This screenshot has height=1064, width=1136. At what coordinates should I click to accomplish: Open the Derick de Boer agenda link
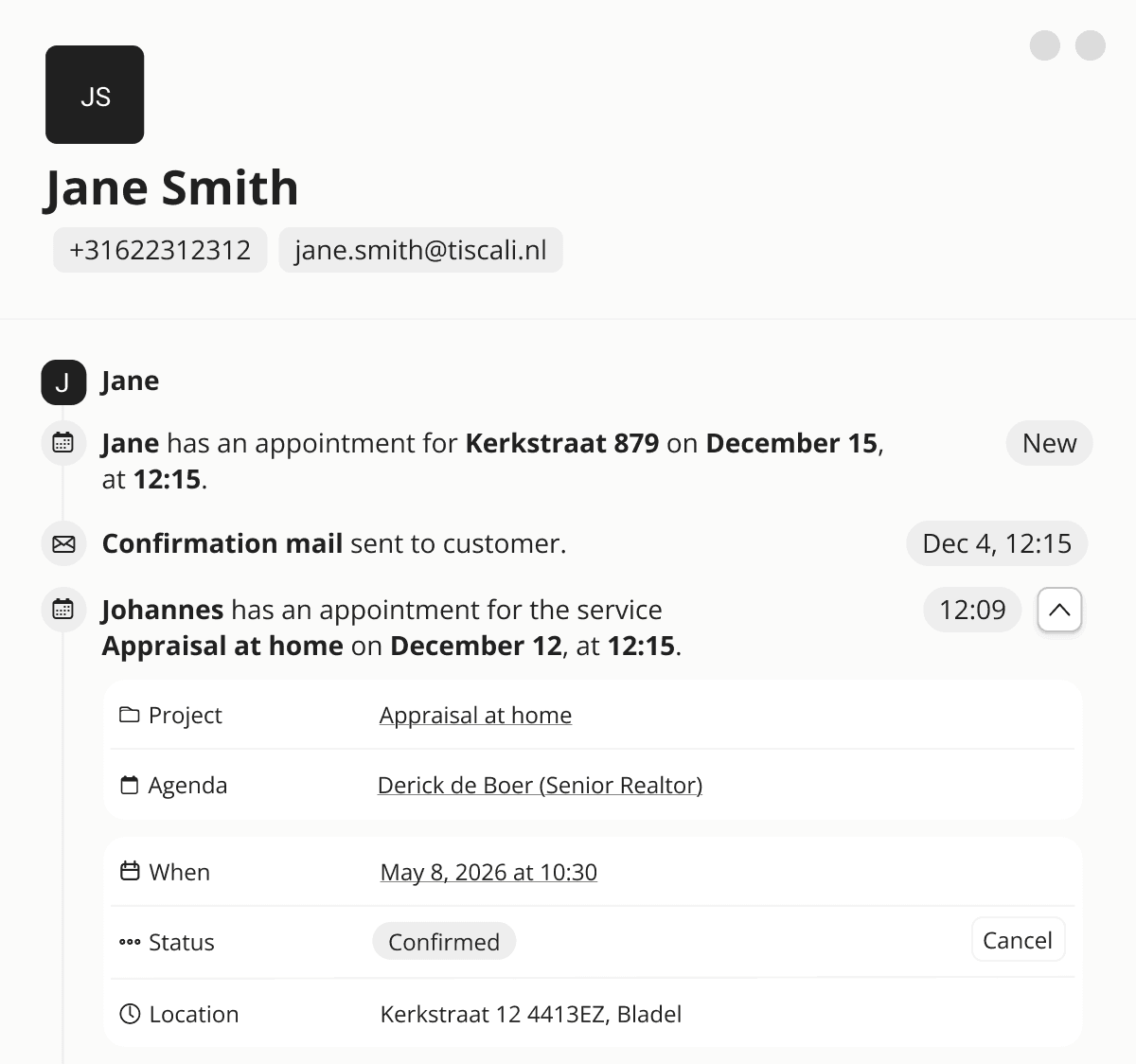(540, 785)
